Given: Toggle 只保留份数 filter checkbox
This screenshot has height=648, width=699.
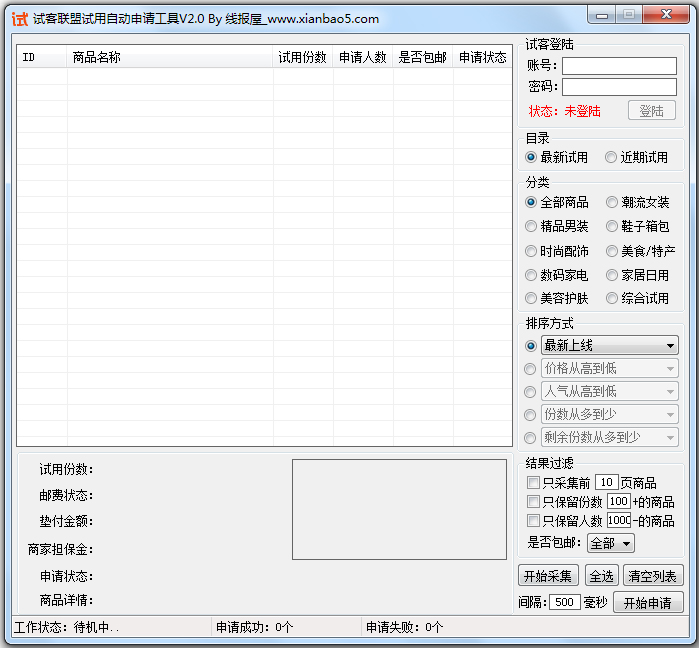Looking at the screenshot, I should click(534, 502).
